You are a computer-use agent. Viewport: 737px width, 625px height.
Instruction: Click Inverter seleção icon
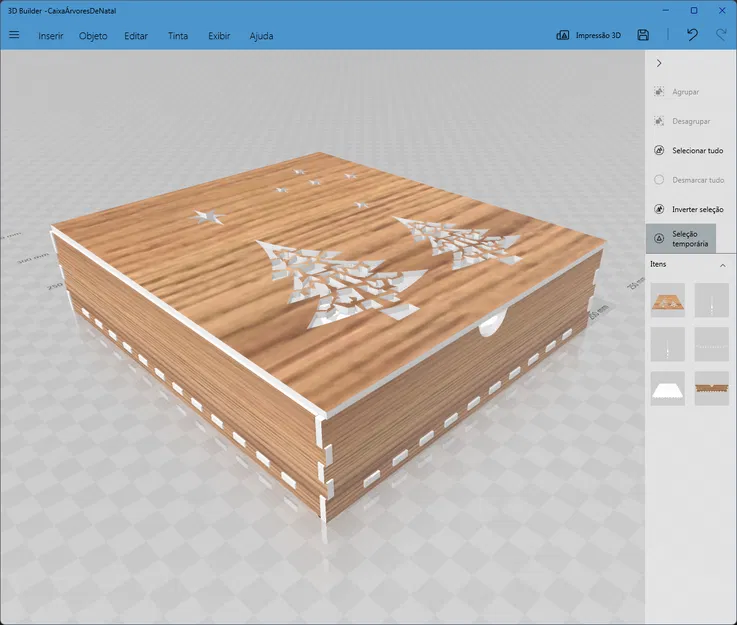[659, 210]
